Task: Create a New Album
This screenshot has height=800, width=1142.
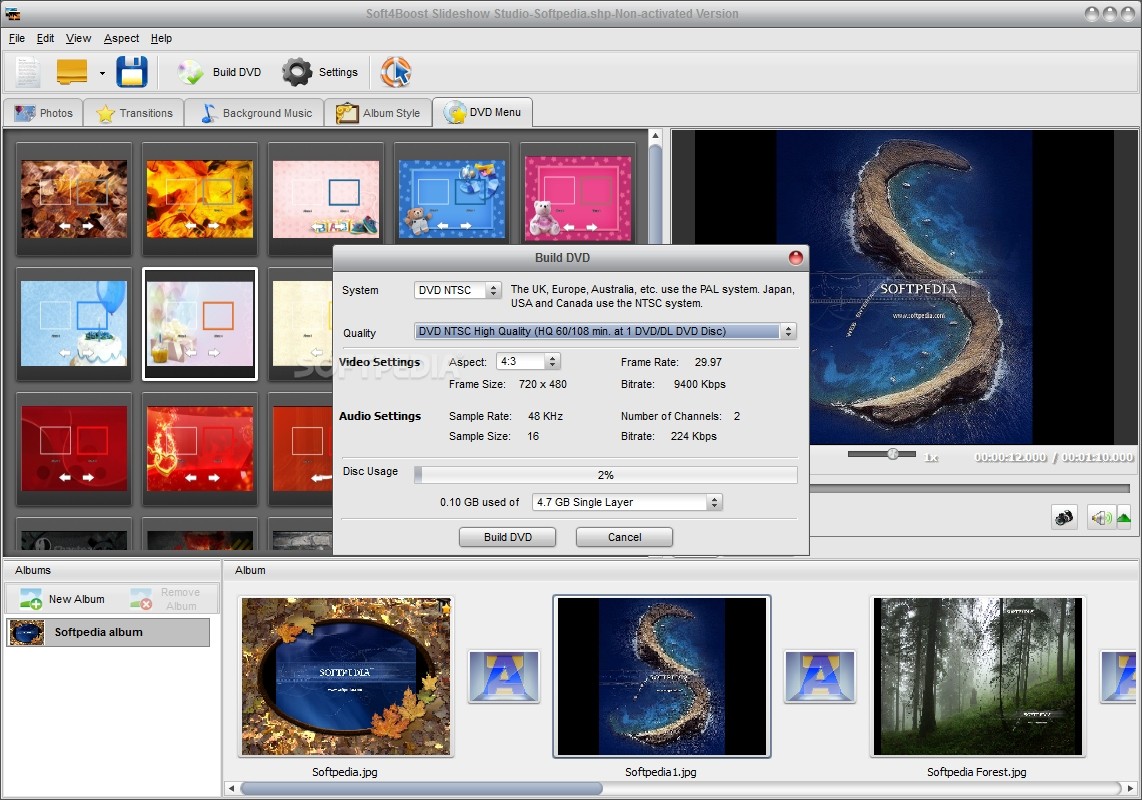Action: pos(63,599)
